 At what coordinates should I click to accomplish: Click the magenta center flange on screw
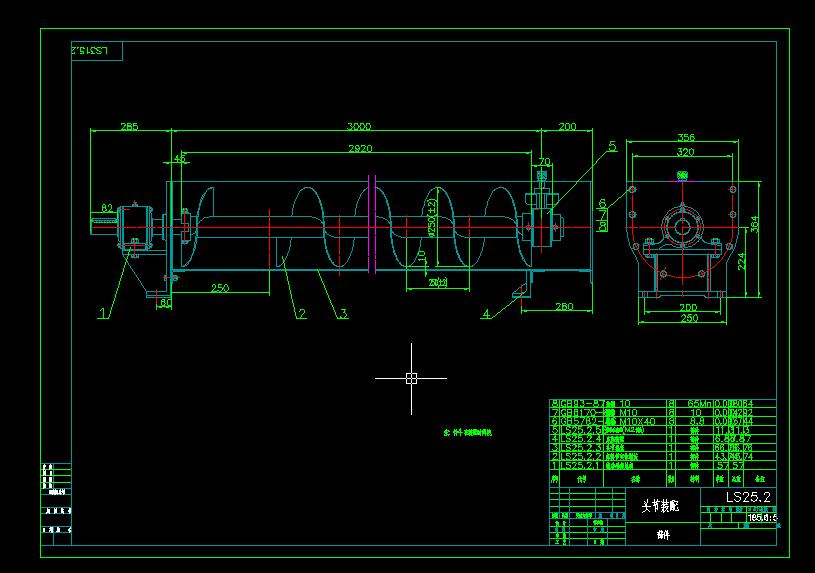point(370,225)
